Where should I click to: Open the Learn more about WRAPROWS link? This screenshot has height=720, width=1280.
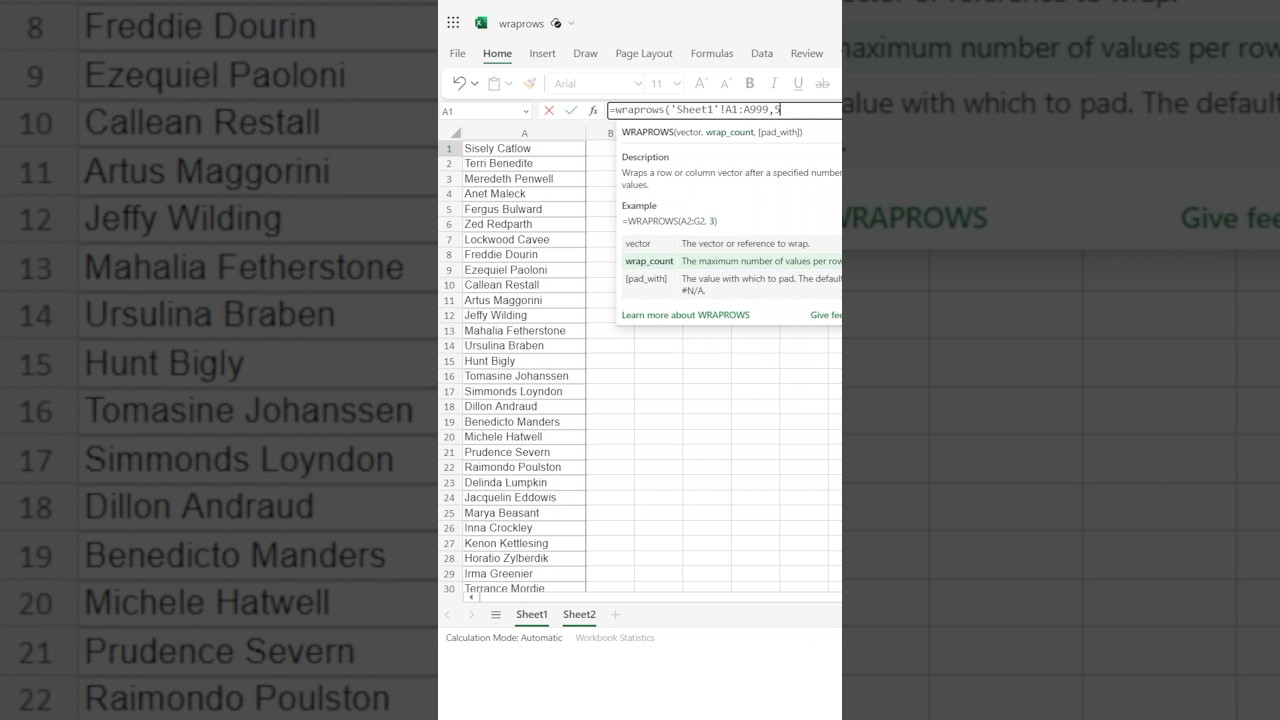(x=685, y=315)
